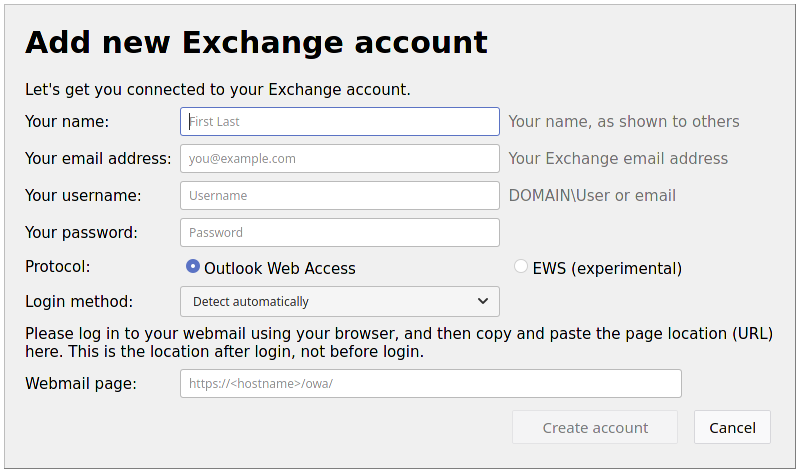Image resolution: width=800 pixels, height=474 pixels.
Task: Click the "Add new Exchange account" heading
Action: (256, 42)
